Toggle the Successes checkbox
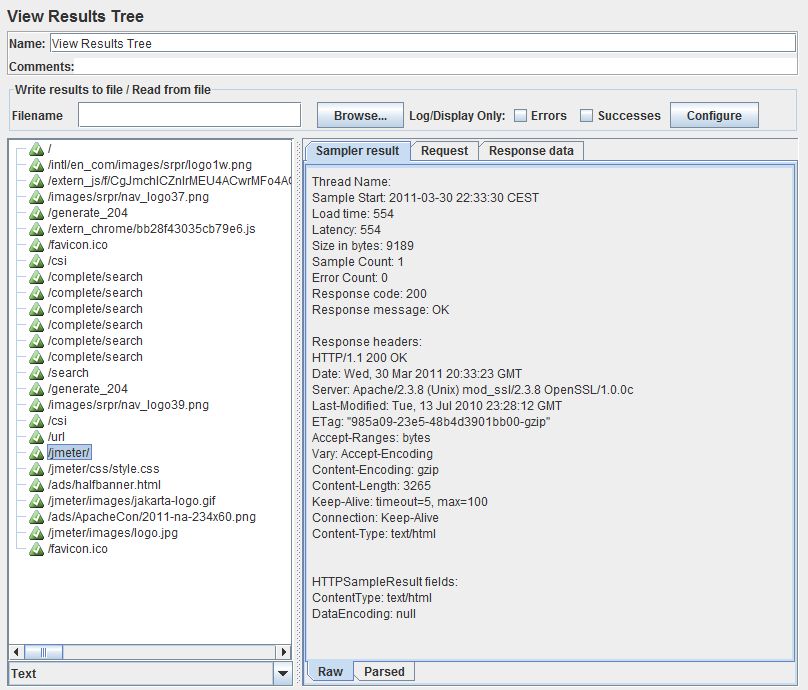Viewport: 808px width, 690px height. pyautogui.click(x=587, y=116)
